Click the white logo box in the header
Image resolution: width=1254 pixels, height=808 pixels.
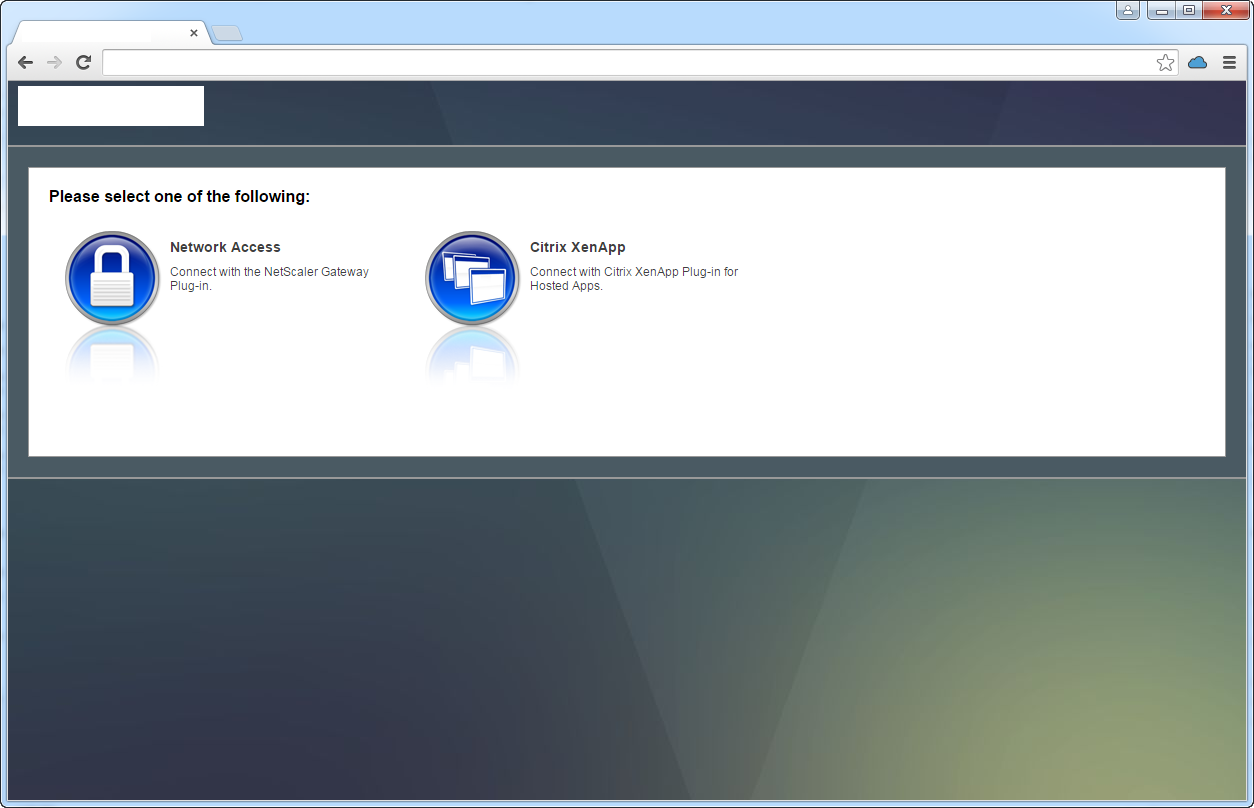pos(111,106)
